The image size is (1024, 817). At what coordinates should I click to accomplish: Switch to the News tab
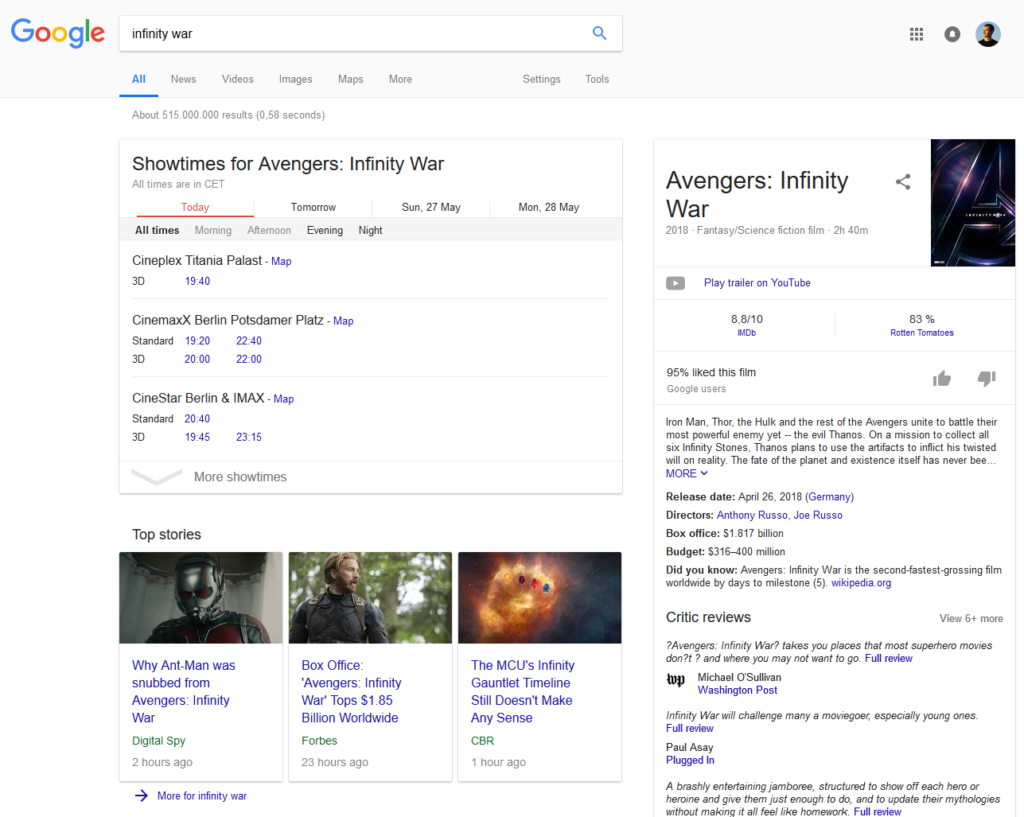point(183,79)
